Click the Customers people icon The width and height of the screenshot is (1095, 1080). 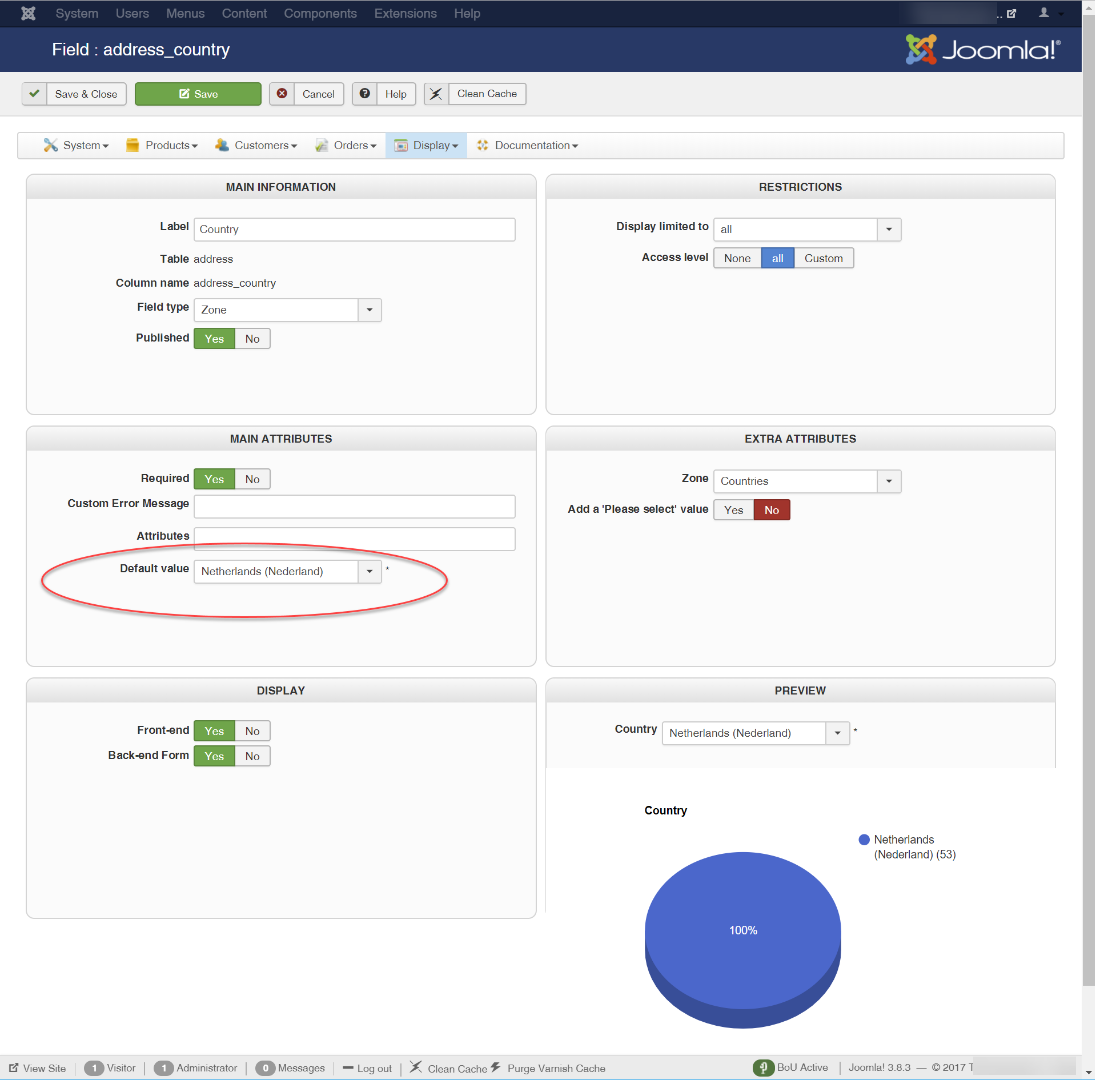(221, 145)
